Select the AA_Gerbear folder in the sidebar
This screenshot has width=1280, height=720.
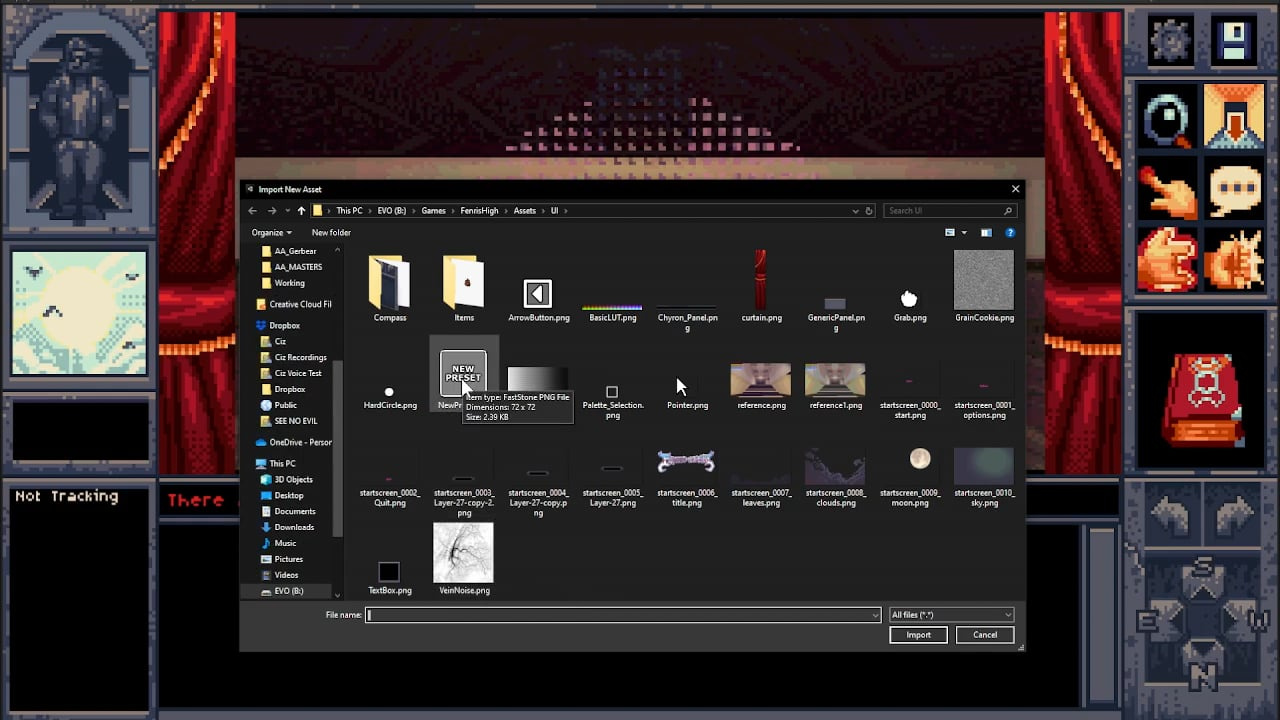[x=296, y=251]
